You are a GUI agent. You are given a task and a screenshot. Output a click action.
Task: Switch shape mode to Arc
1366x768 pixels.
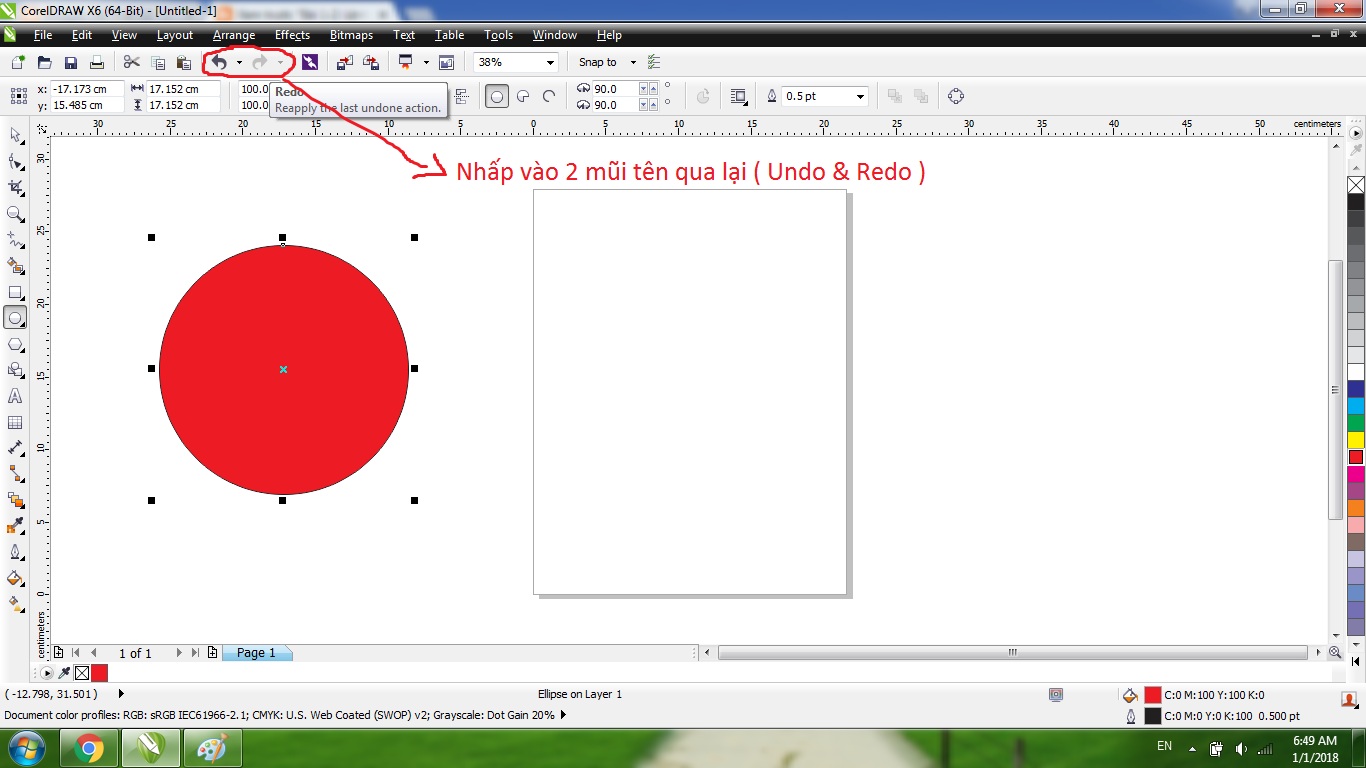[x=548, y=96]
